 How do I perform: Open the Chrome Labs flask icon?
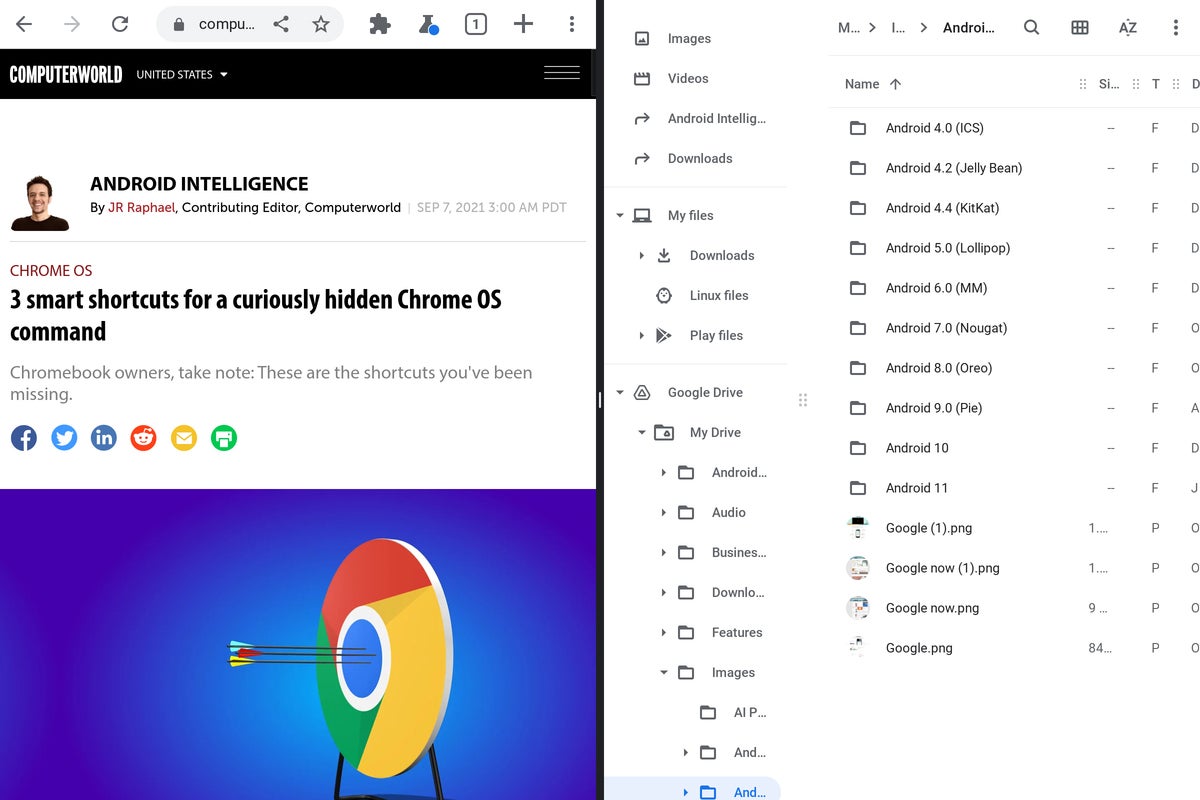[428, 24]
